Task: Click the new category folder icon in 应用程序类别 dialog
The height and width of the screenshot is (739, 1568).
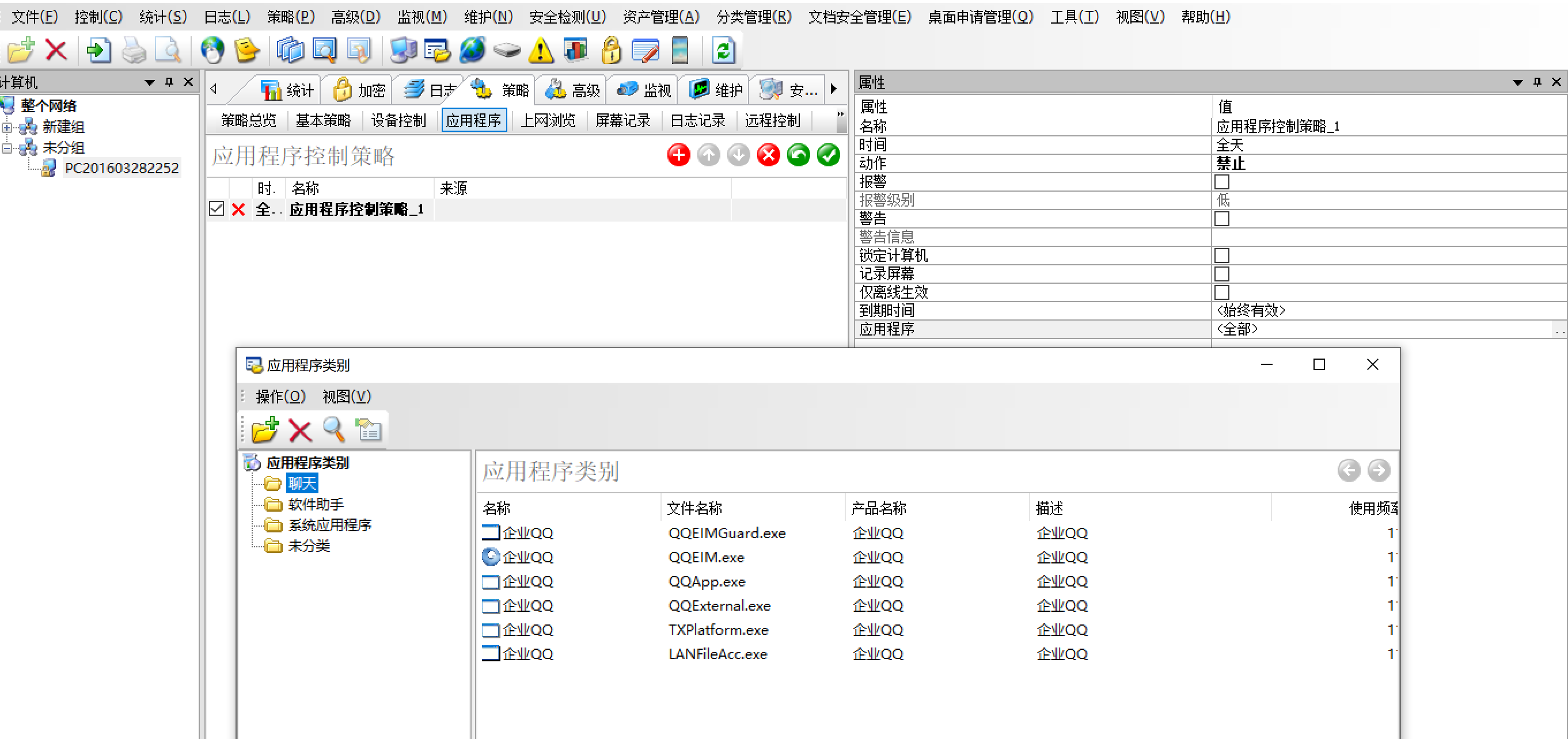Action: pos(263,429)
